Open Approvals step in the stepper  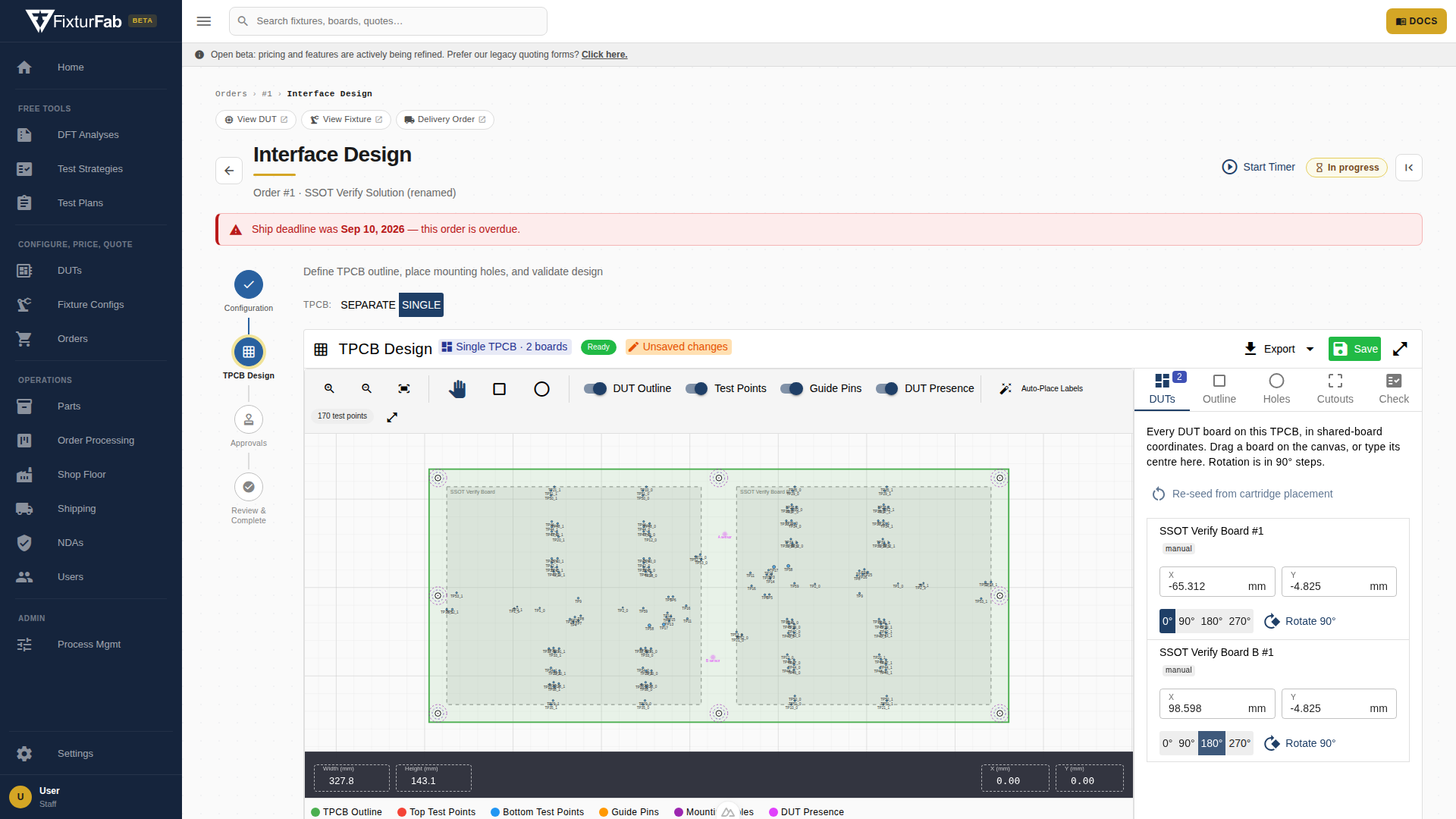click(249, 419)
